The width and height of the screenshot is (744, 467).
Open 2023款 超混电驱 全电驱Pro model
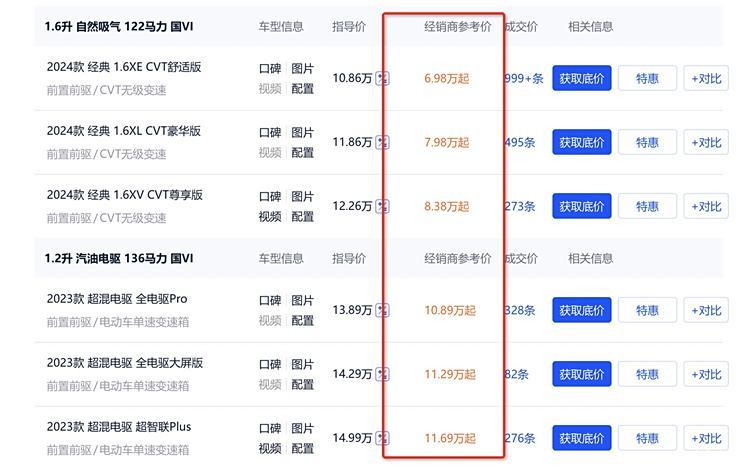(117, 299)
